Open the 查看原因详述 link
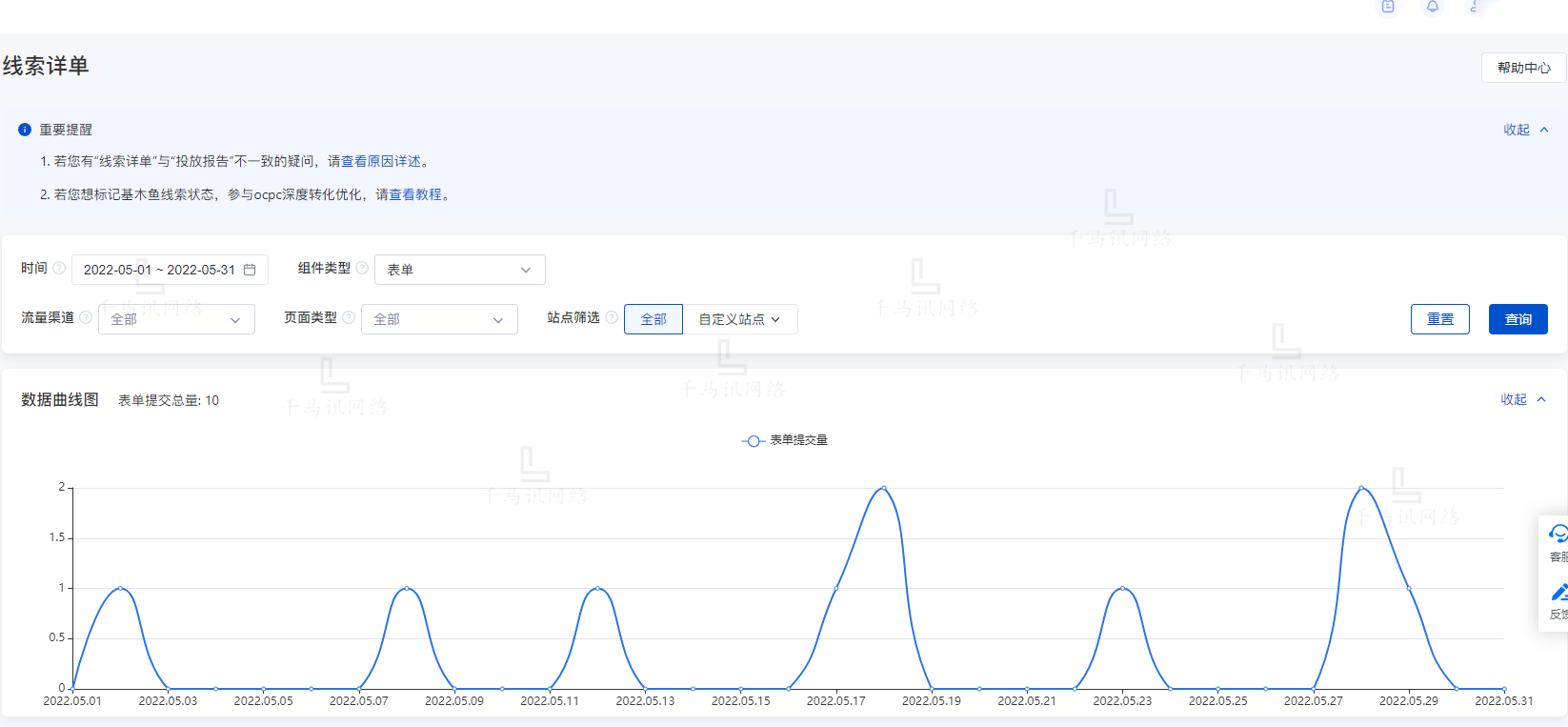Screen dimensions: 1568x727 381,162
